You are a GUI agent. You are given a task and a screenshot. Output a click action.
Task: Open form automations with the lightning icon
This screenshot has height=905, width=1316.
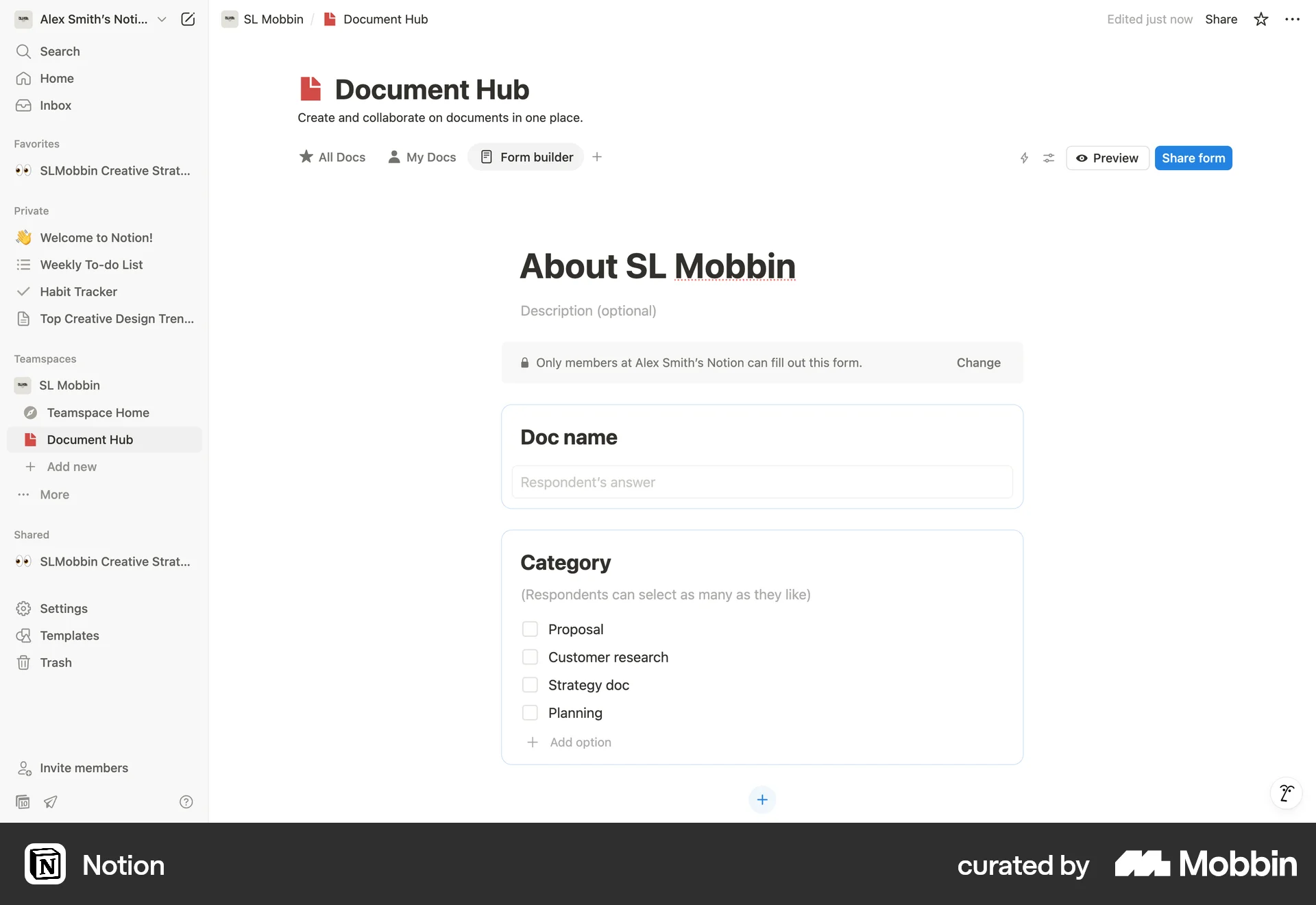pyautogui.click(x=1024, y=158)
